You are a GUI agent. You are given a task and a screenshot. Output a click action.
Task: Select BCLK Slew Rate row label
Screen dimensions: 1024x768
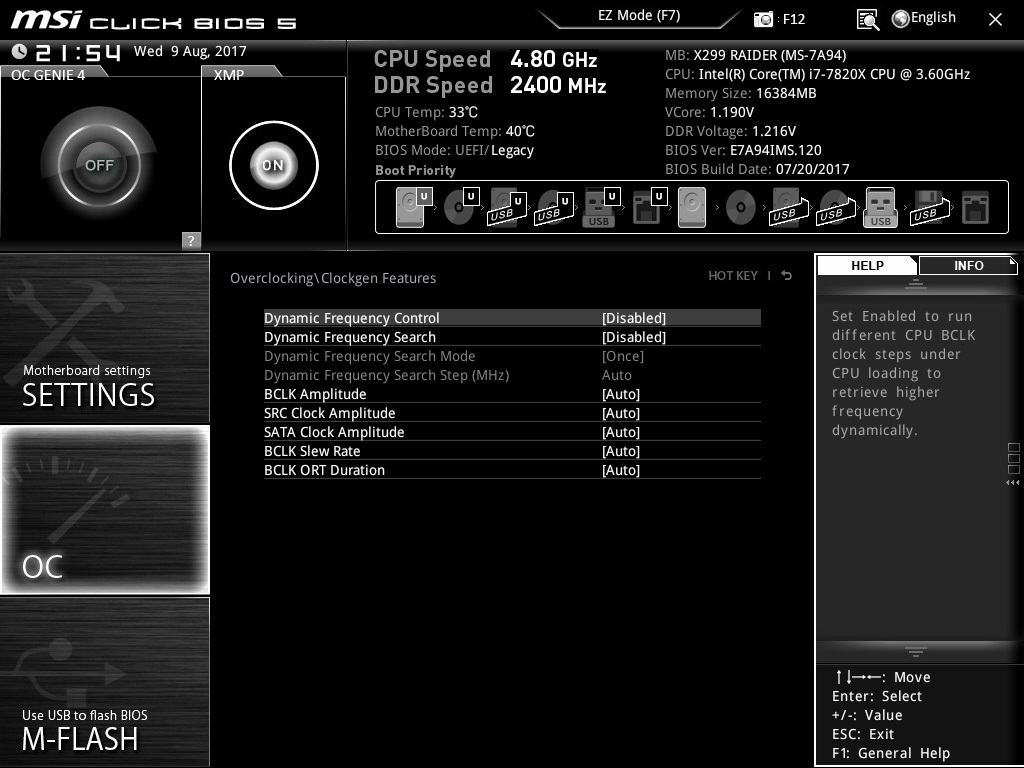[312, 451]
